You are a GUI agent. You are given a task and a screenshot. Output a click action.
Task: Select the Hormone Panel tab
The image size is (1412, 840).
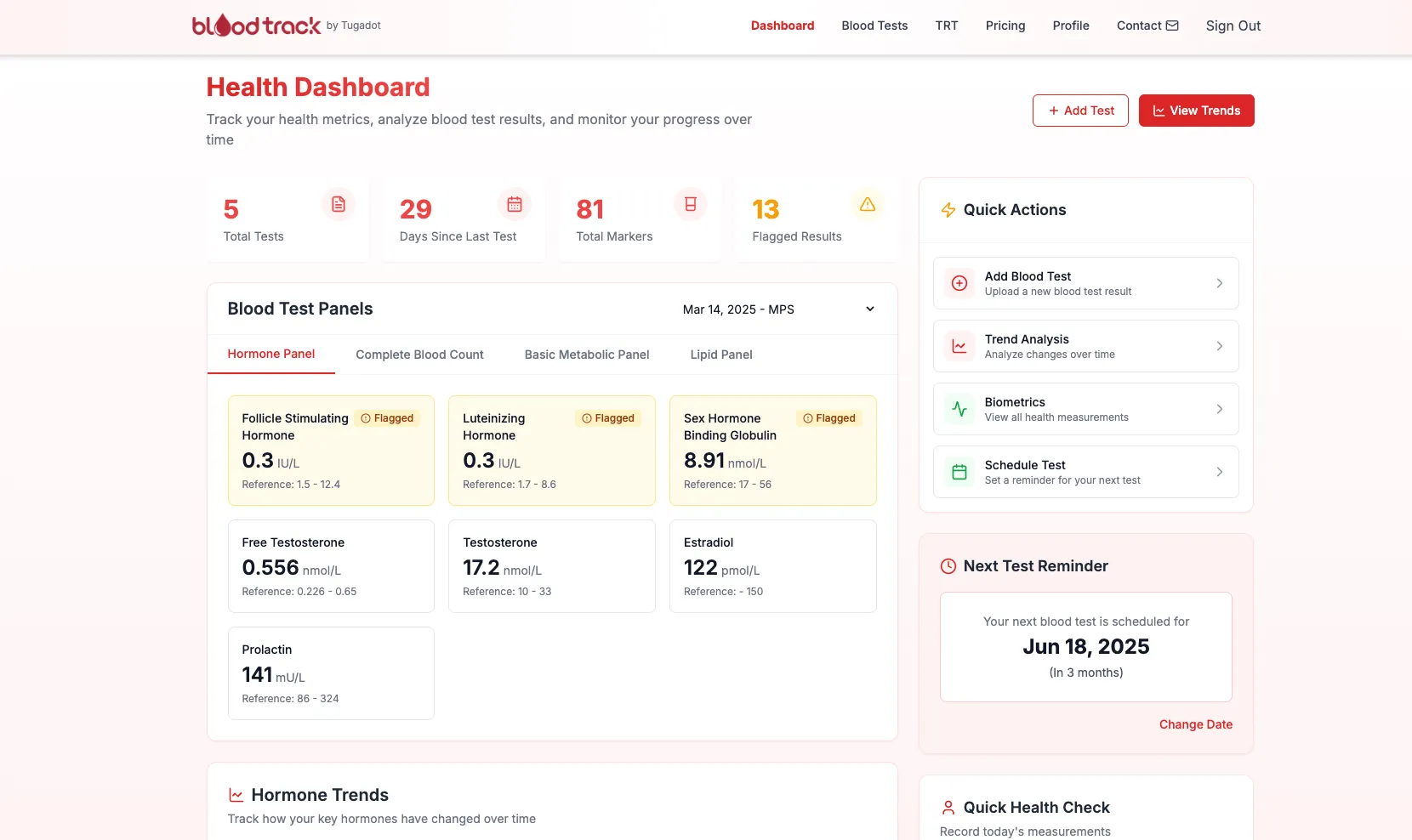[271, 354]
